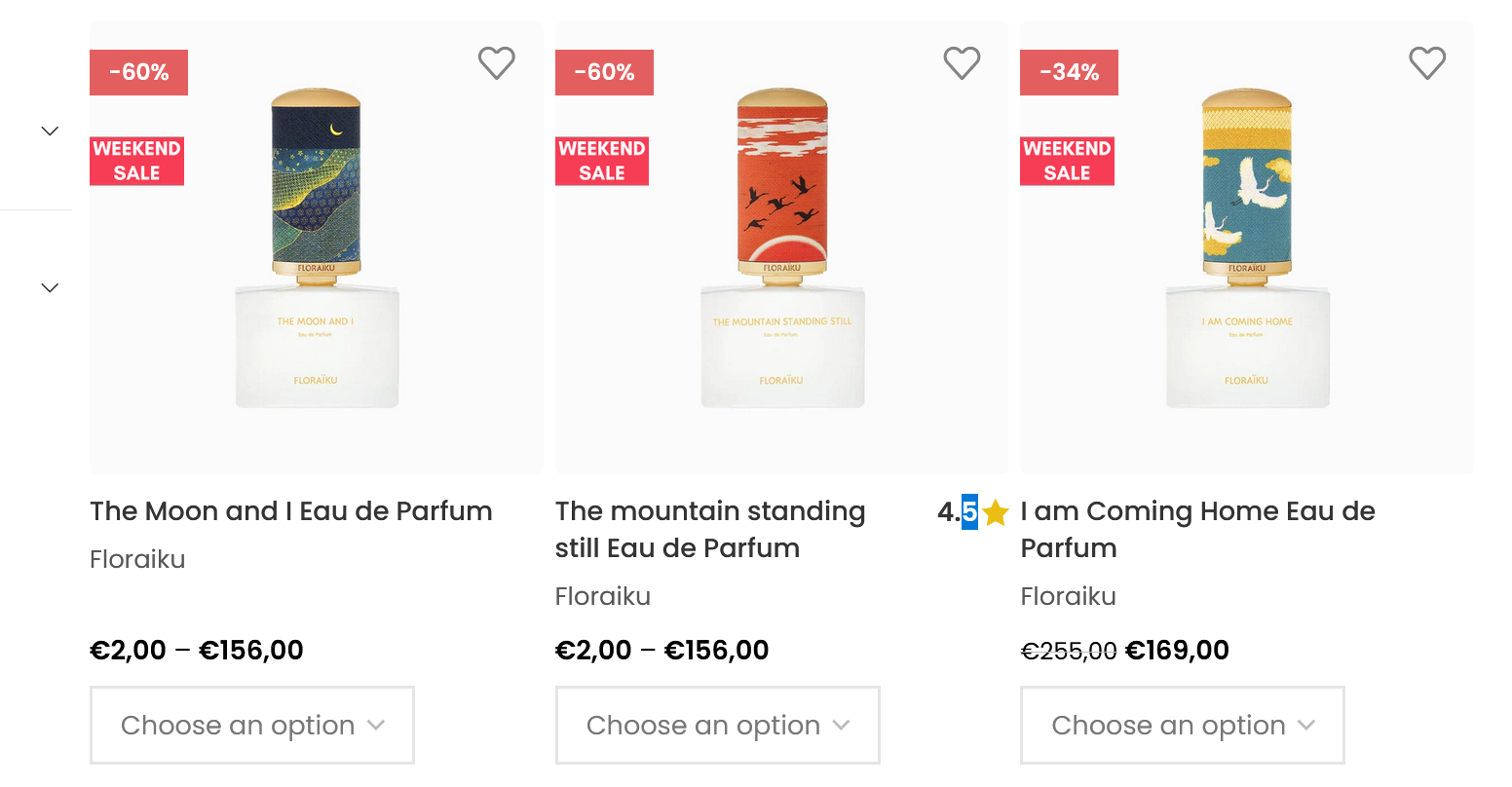The width and height of the screenshot is (1512, 787).
Task: Click heart icon on I am Coming Home
Action: [x=1427, y=63]
